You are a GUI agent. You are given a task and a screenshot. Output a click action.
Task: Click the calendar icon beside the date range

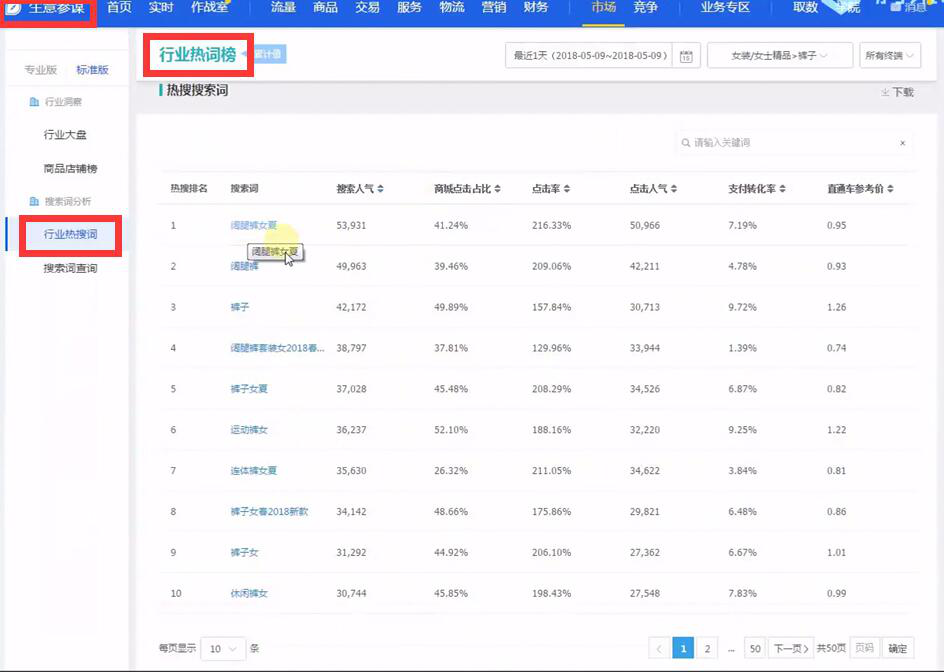click(686, 56)
